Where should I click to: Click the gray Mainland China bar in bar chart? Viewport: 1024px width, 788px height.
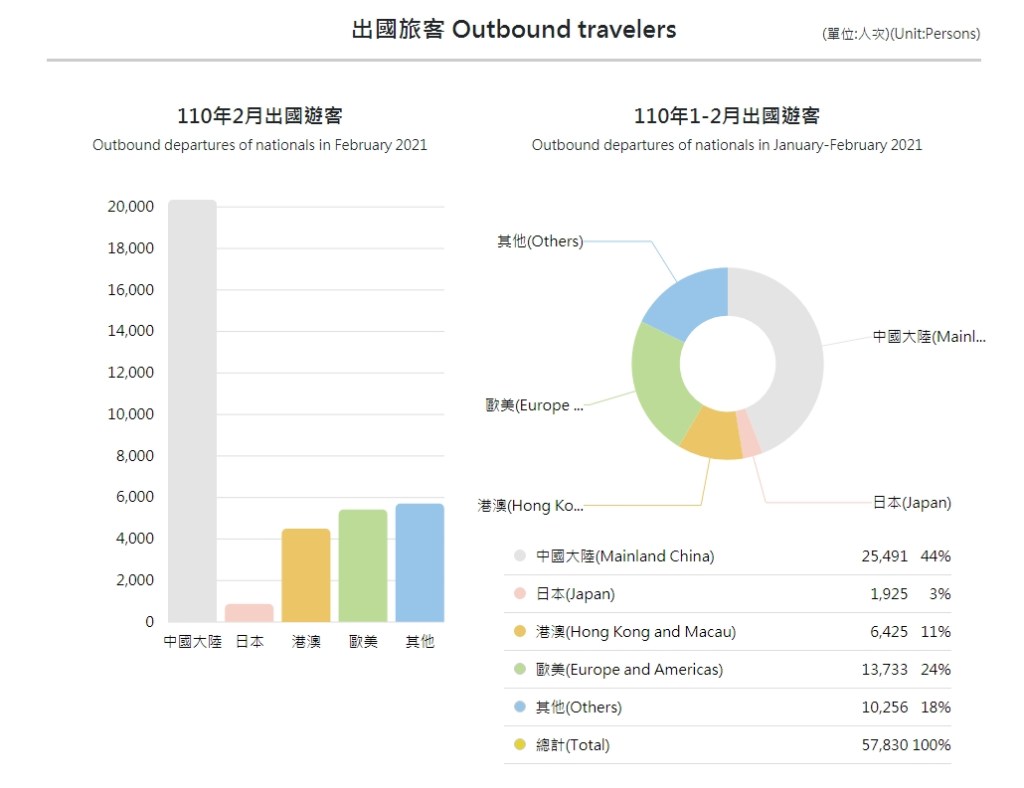click(x=192, y=410)
